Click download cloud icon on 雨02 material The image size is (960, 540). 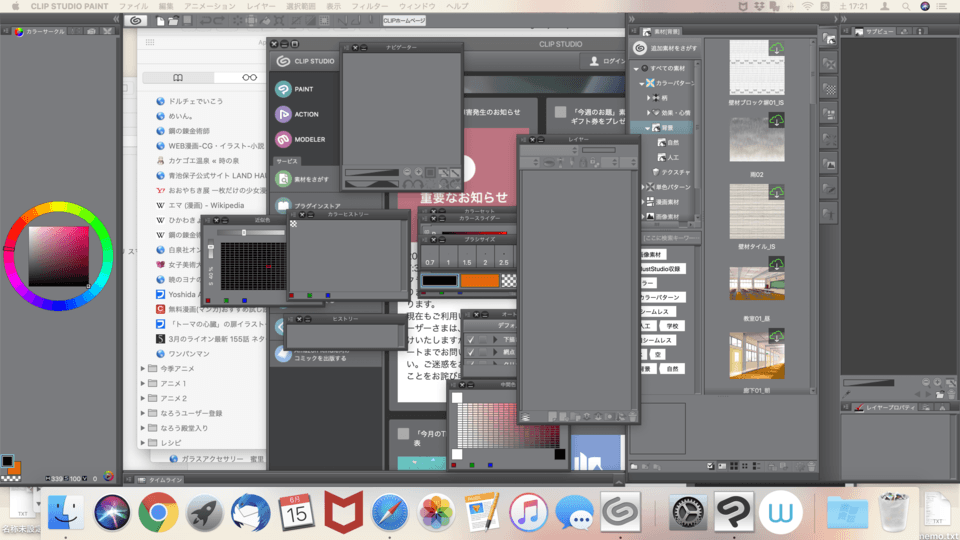[x=776, y=121]
